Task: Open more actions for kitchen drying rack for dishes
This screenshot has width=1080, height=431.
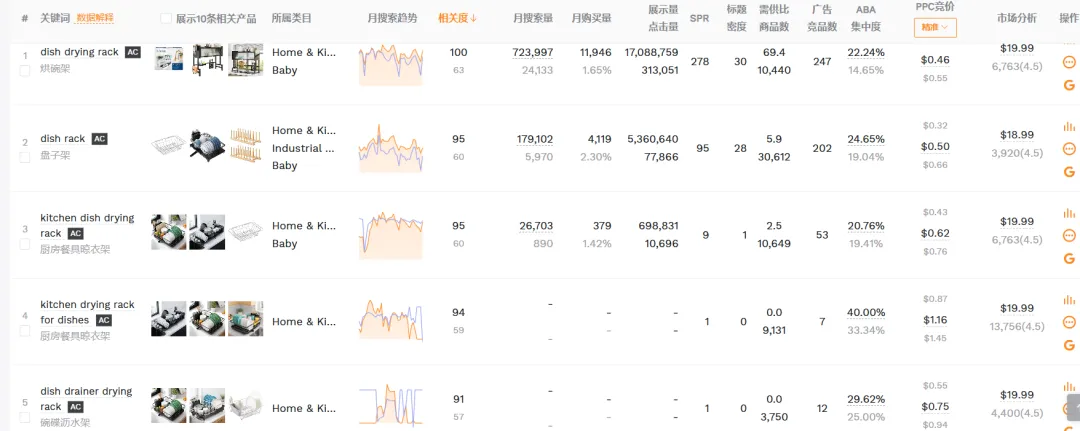Action: pyautogui.click(x=1069, y=322)
